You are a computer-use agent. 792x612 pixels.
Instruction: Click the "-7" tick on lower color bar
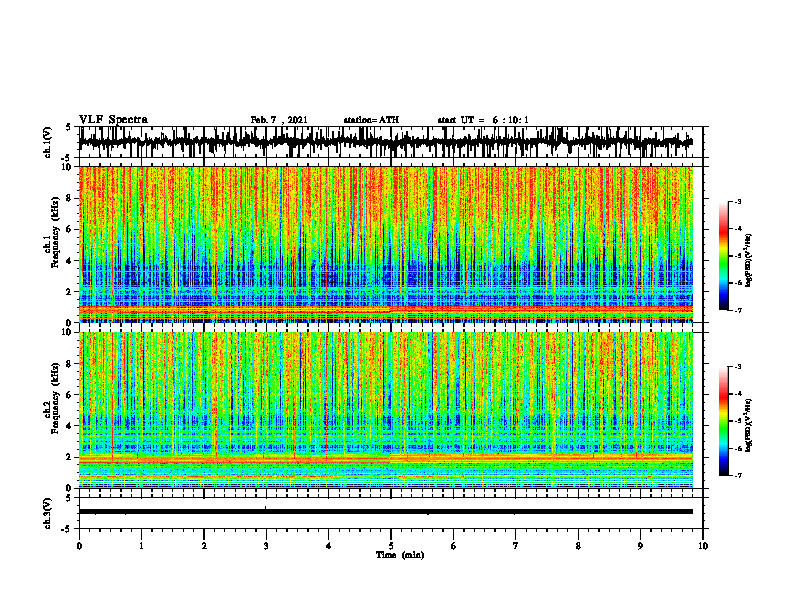click(738, 475)
